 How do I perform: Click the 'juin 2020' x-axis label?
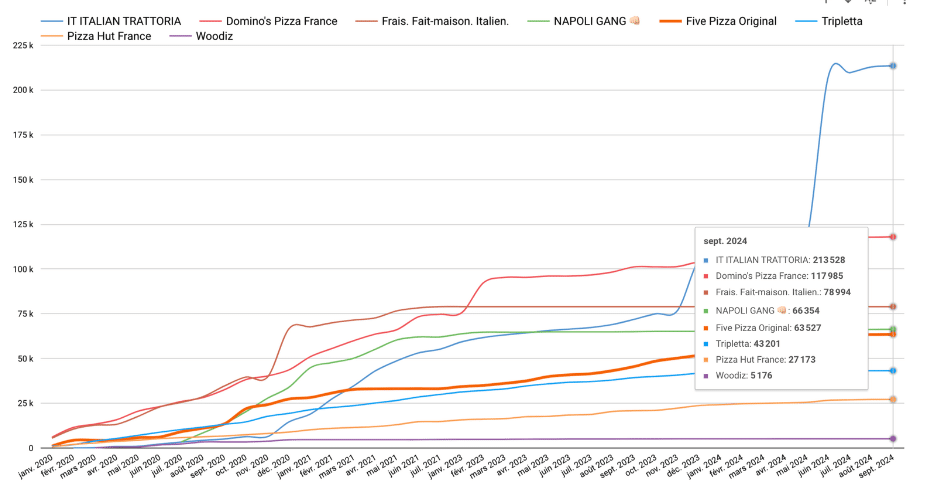click(x=147, y=466)
